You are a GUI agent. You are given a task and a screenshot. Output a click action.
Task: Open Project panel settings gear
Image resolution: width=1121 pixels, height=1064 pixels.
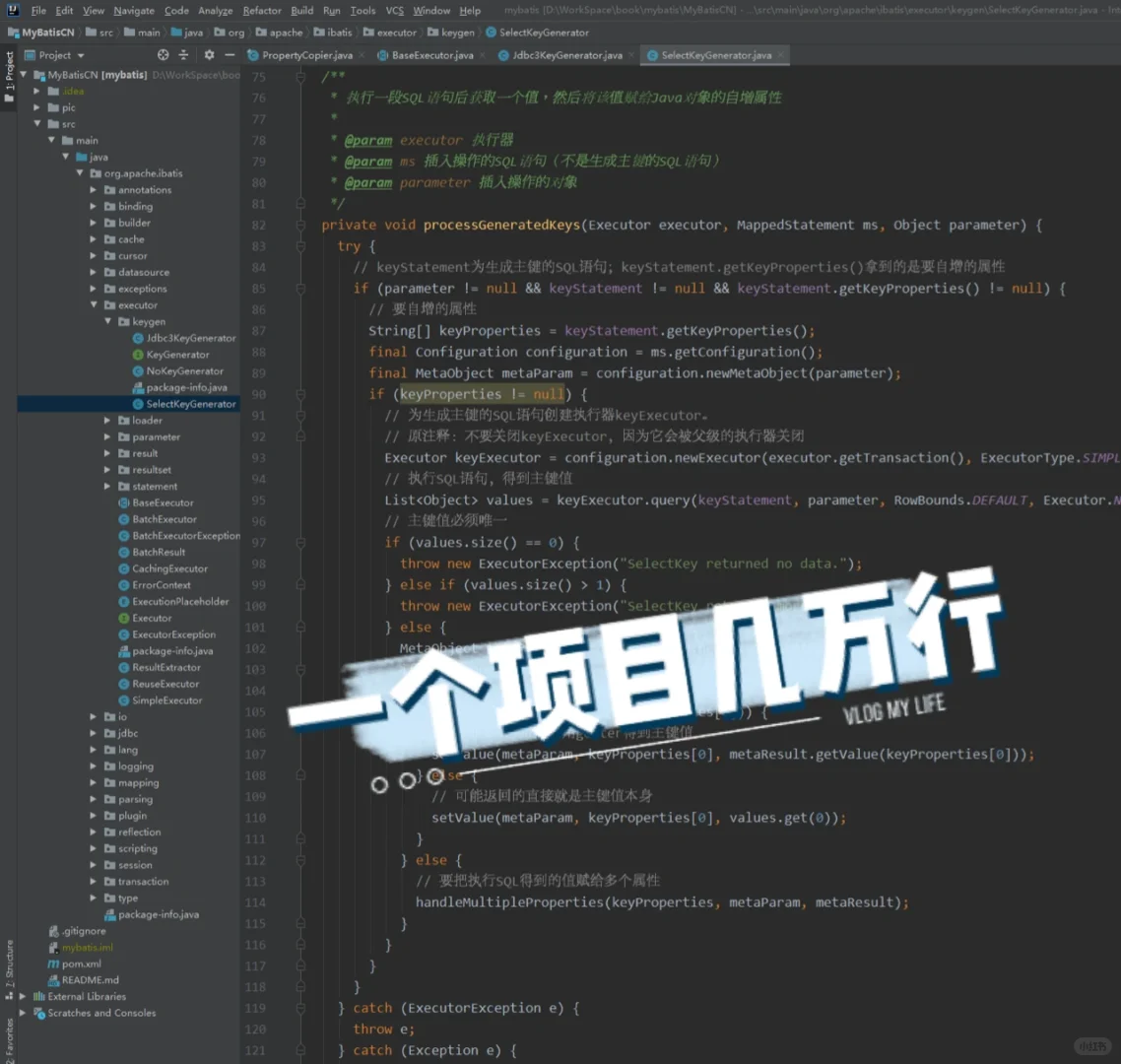pyautogui.click(x=209, y=55)
